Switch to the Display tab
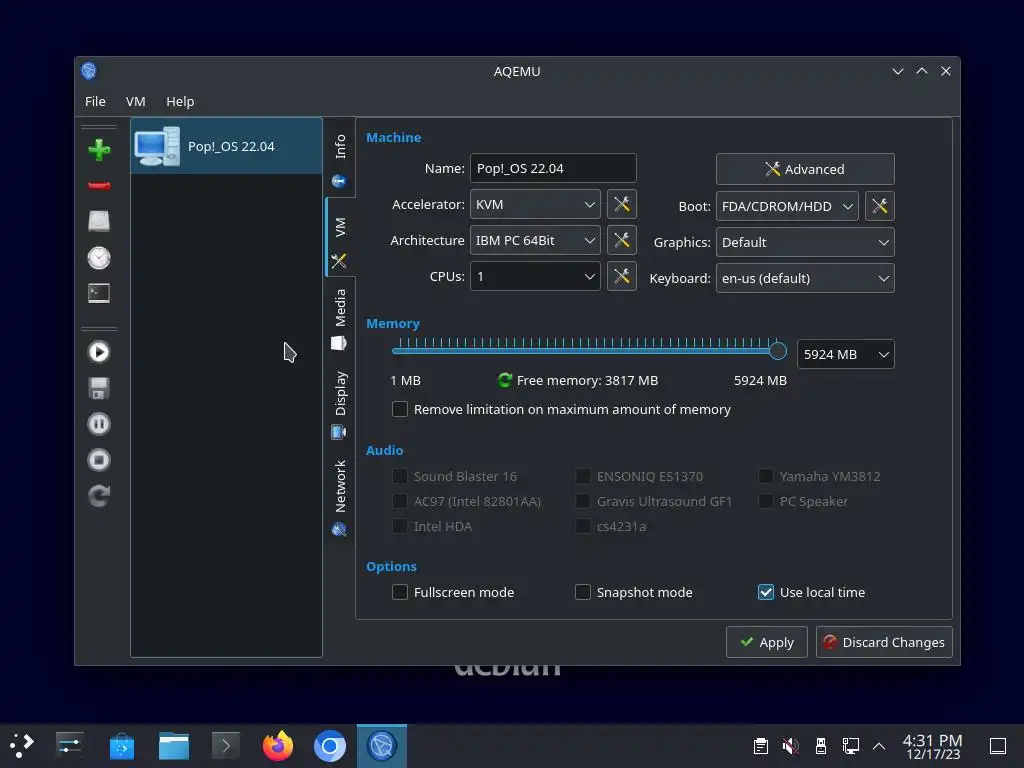The width and height of the screenshot is (1024, 768). click(340, 404)
